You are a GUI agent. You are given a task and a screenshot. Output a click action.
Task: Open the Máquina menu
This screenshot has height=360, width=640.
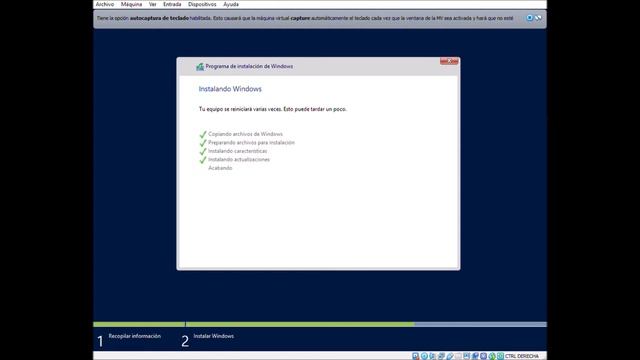[131, 4]
